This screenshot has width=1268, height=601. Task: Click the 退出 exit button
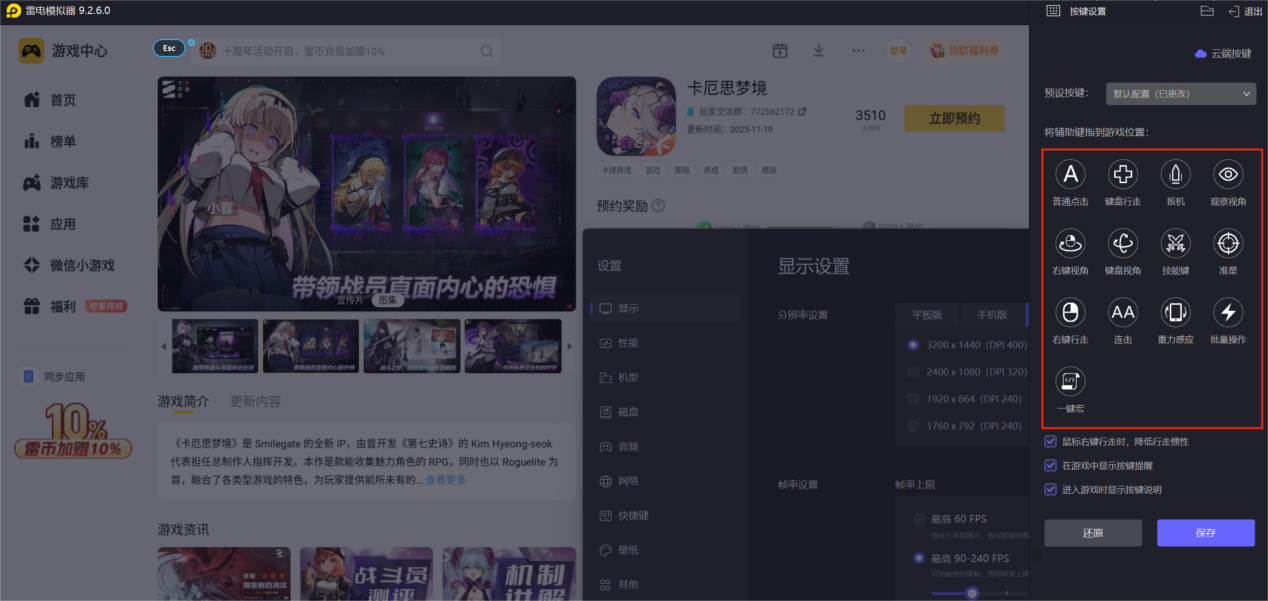click(x=1245, y=11)
